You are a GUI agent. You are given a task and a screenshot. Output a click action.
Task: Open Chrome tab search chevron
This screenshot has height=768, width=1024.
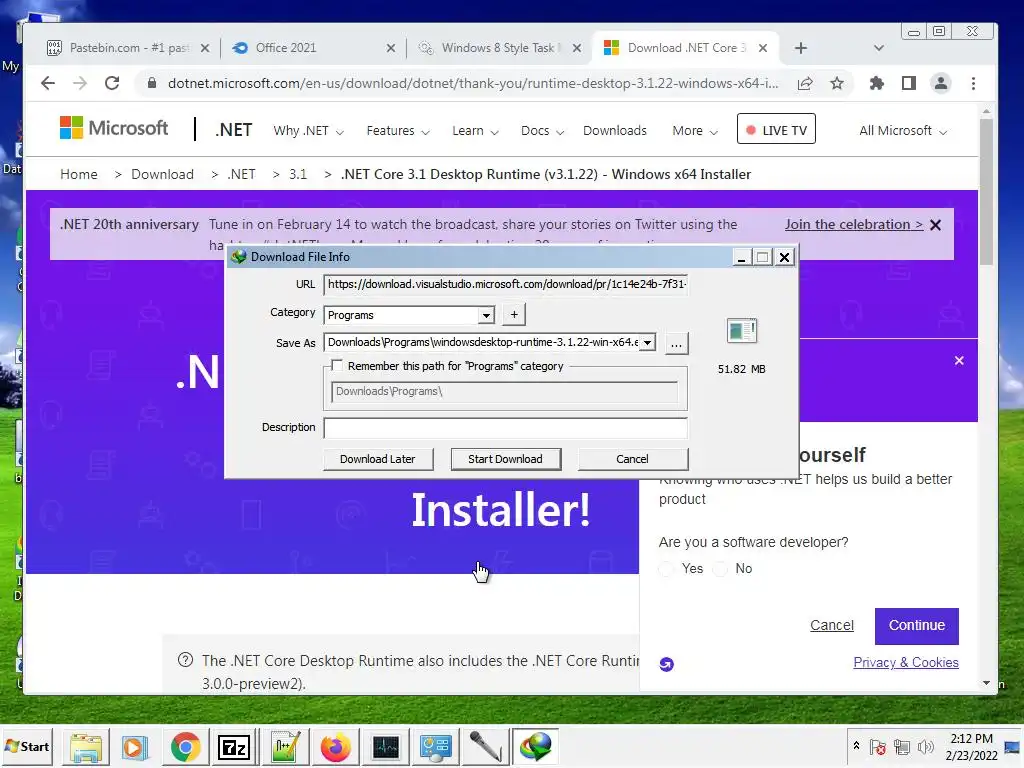point(878,48)
